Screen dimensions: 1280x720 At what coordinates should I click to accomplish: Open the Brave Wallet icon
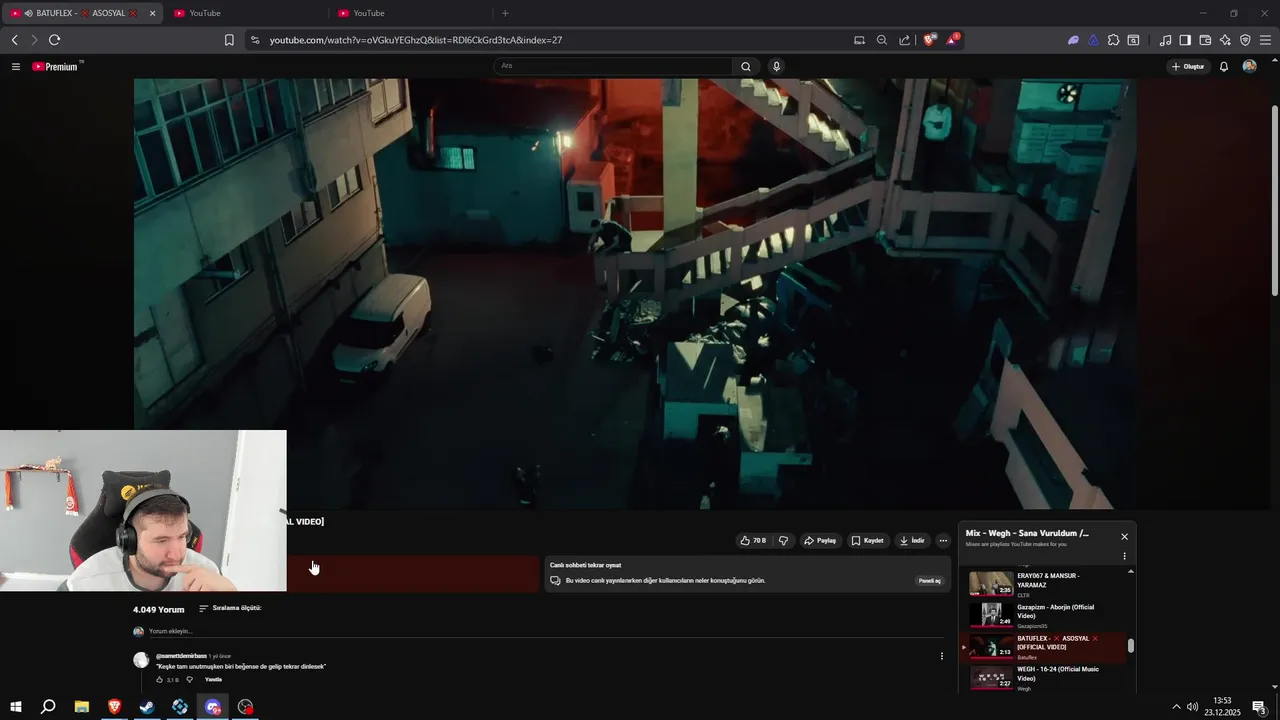point(1205,40)
